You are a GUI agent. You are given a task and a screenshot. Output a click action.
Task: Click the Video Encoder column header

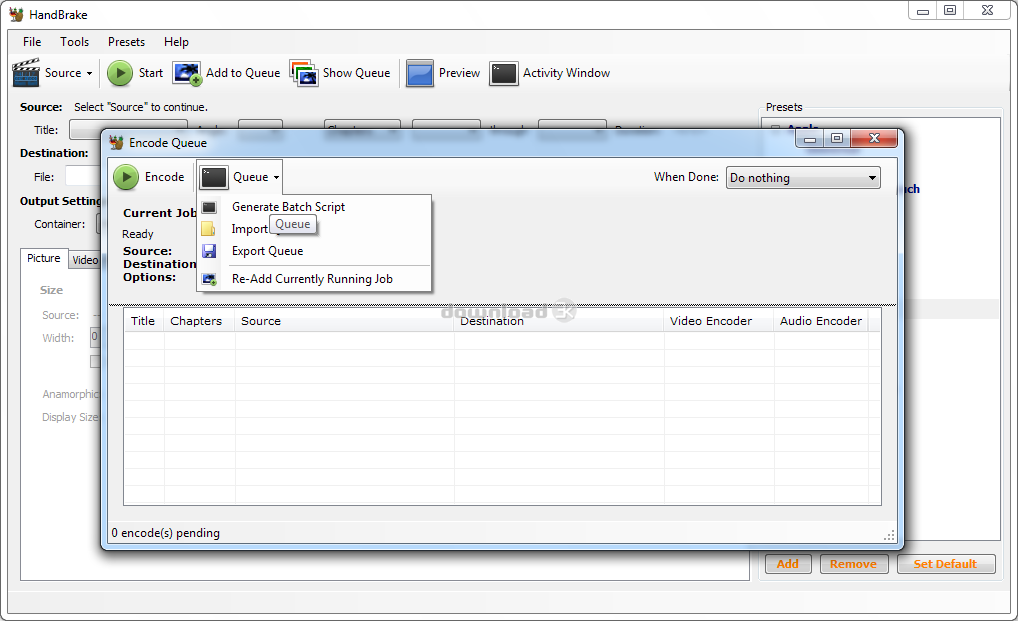710,321
